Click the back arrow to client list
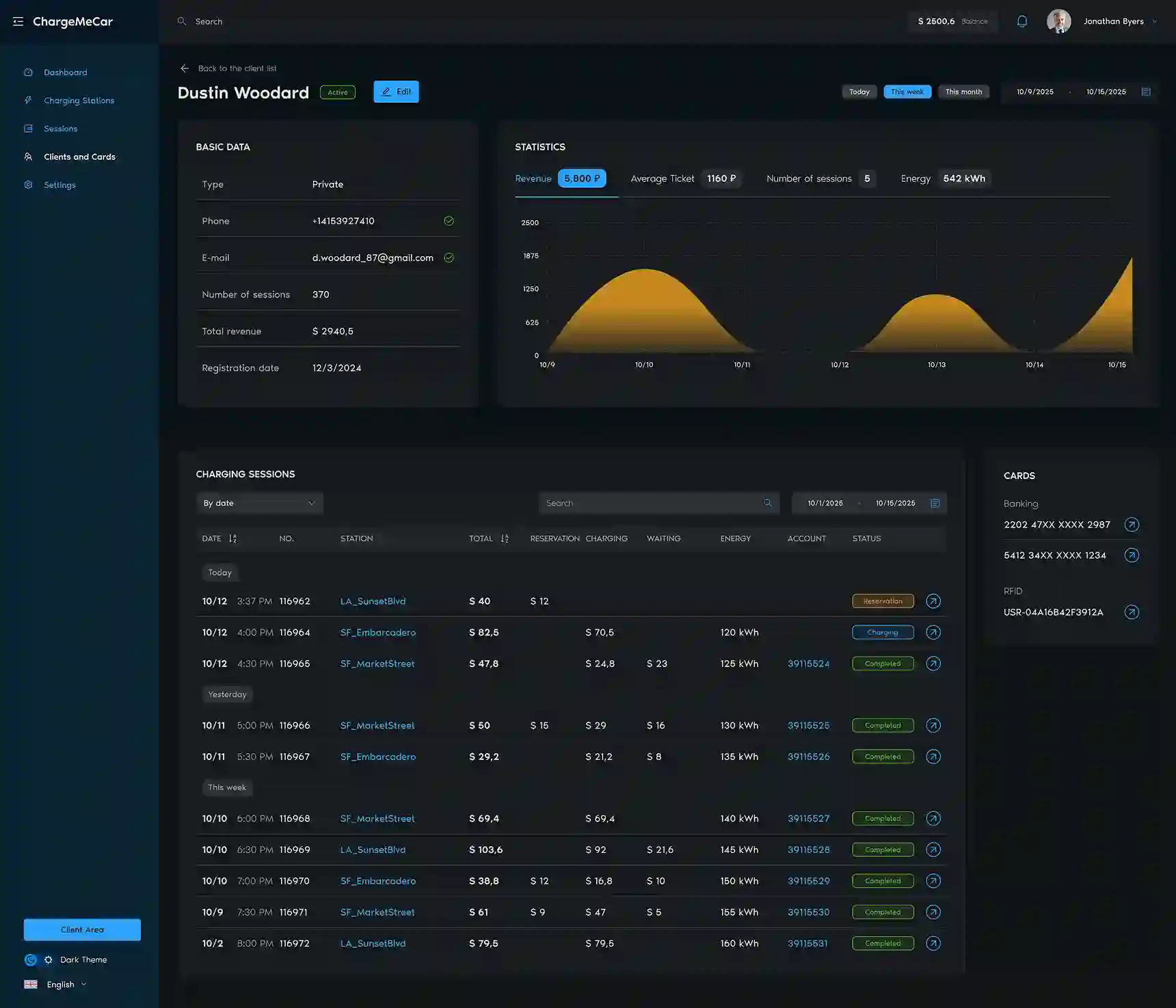Viewport: 1176px width, 1008px height. (x=185, y=68)
